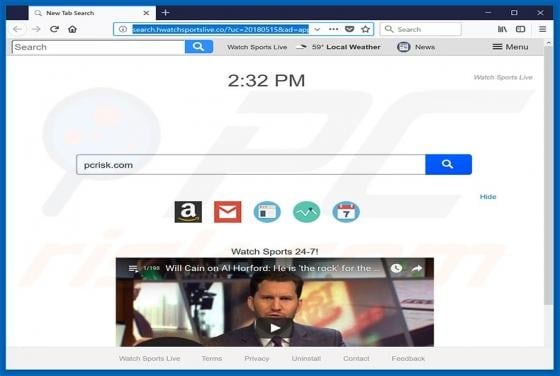View site information icon in the address bar
This screenshot has width=560, height=376.
(x=122, y=29)
